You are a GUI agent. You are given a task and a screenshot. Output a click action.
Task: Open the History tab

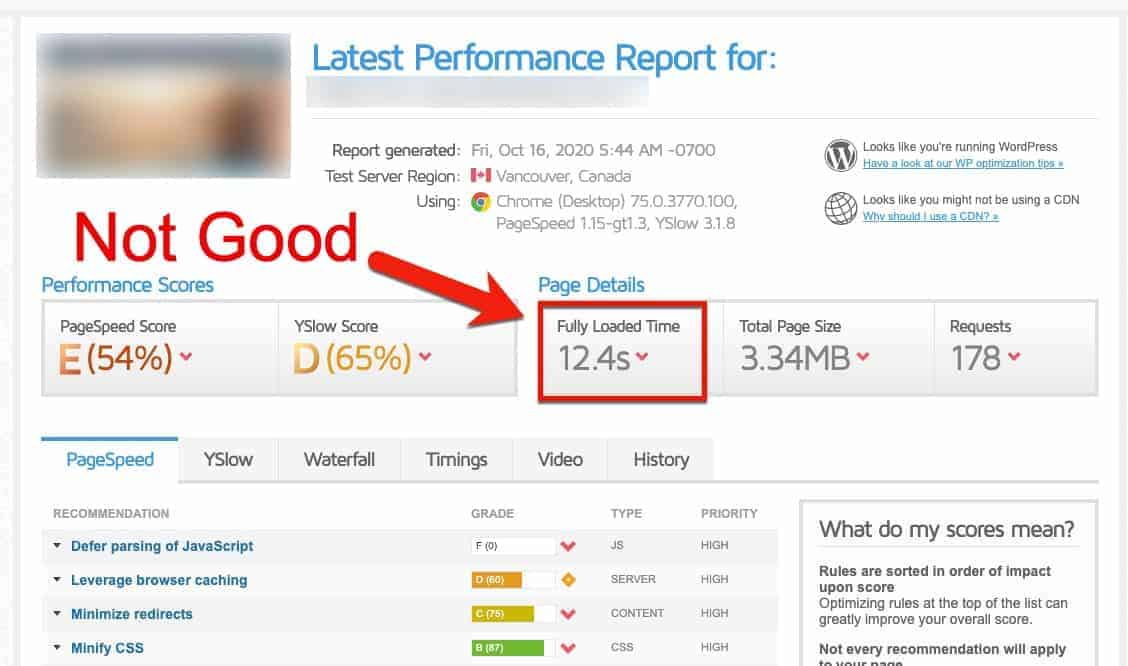tap(661, 460)
